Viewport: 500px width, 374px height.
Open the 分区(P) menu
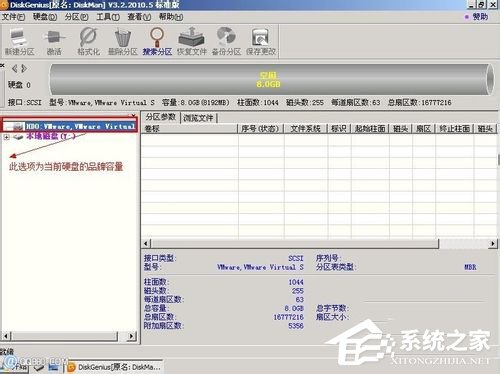click(x=76, y=17)
